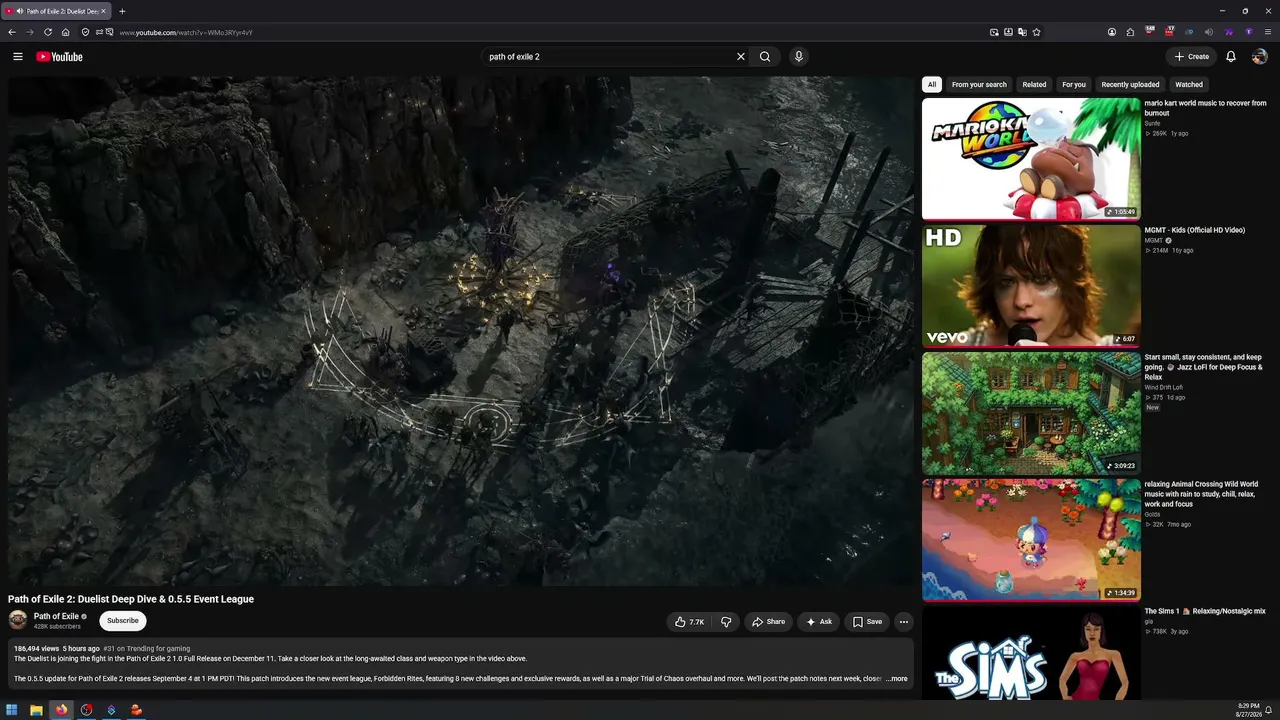This screenshot has width=1280, height=720.
Task: Select the Watched filter chip
Action: point(1189,85)
